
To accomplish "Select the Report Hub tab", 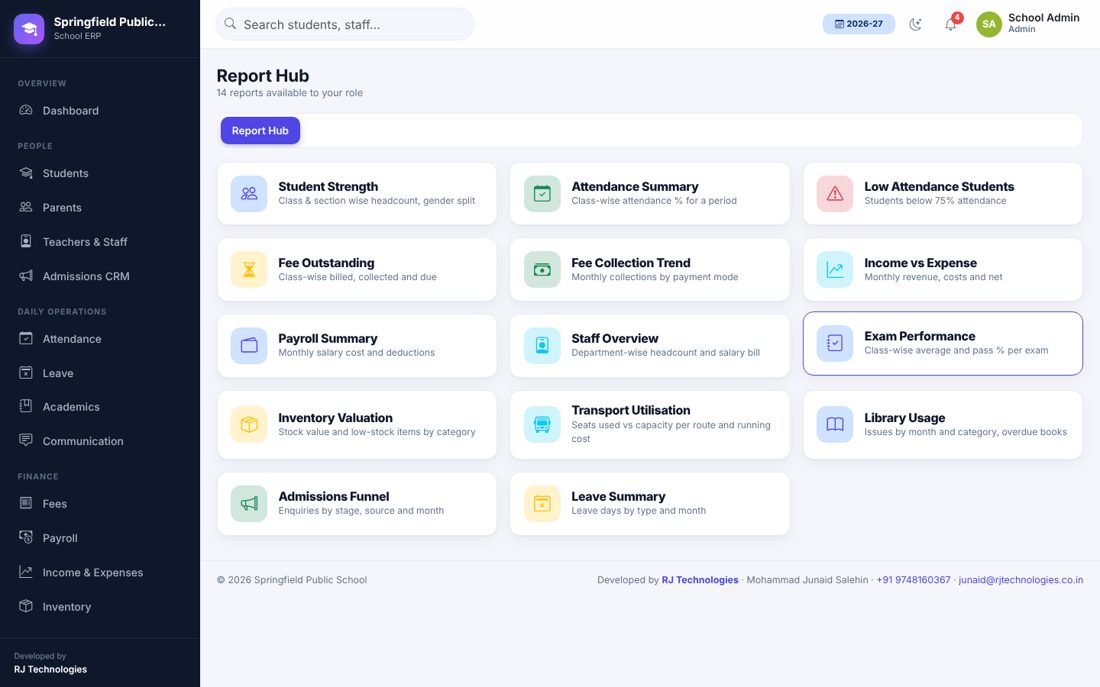I will click(260, 131).
